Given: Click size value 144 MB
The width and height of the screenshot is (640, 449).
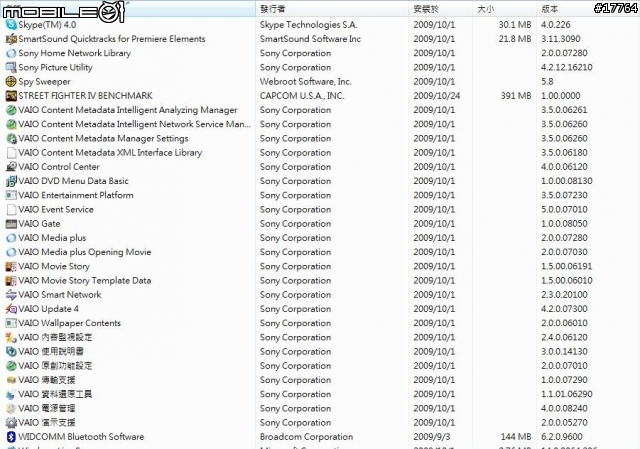Looking at the screenshot, I should click(x=516, y=437).
